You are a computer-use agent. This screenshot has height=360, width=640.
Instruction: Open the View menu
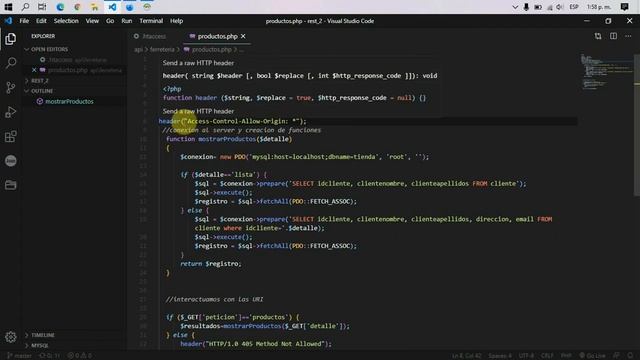point(92,21)
